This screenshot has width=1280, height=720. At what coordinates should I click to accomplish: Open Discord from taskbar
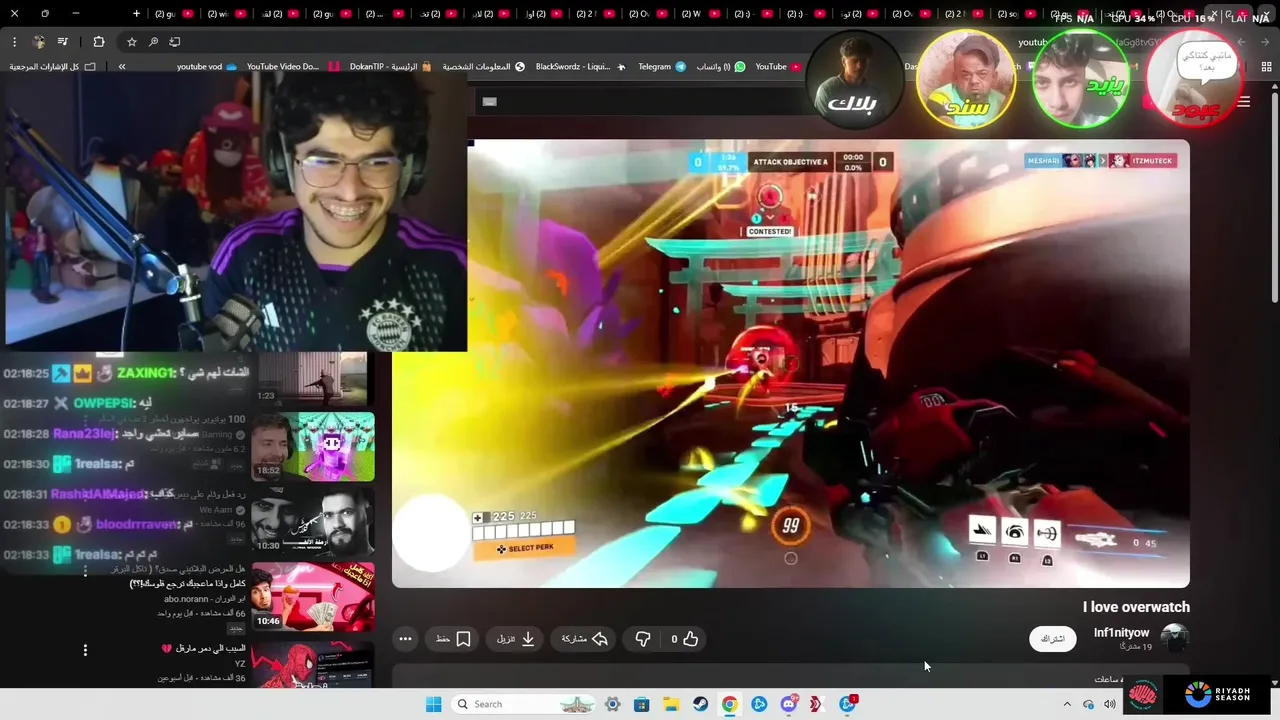point(789,704)
